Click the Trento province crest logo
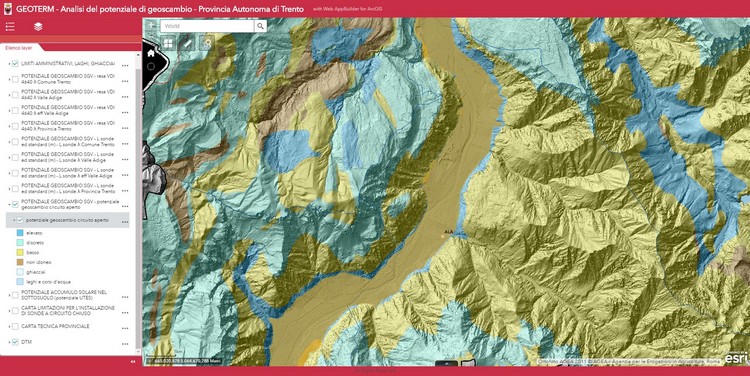750x376 pixels. (x=8, y=9)
